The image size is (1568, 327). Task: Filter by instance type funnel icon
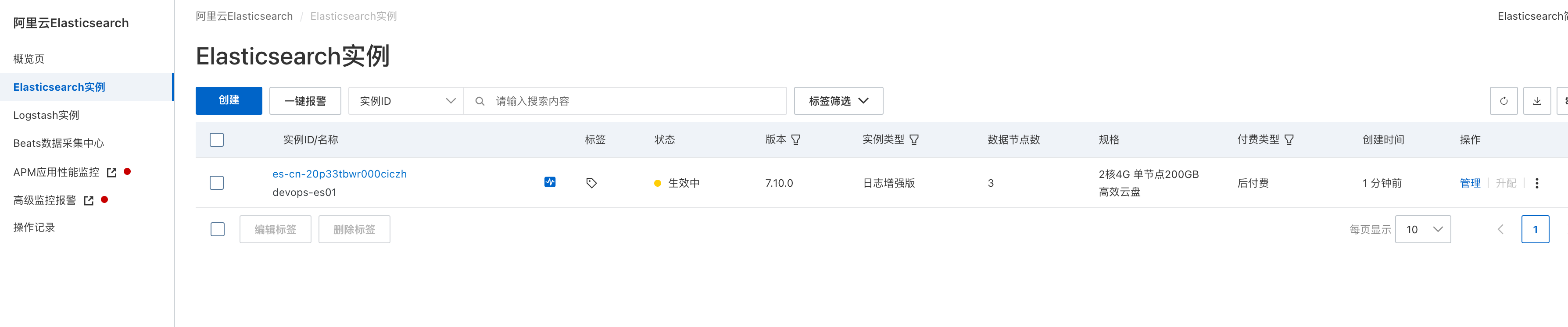click(914, 140)
